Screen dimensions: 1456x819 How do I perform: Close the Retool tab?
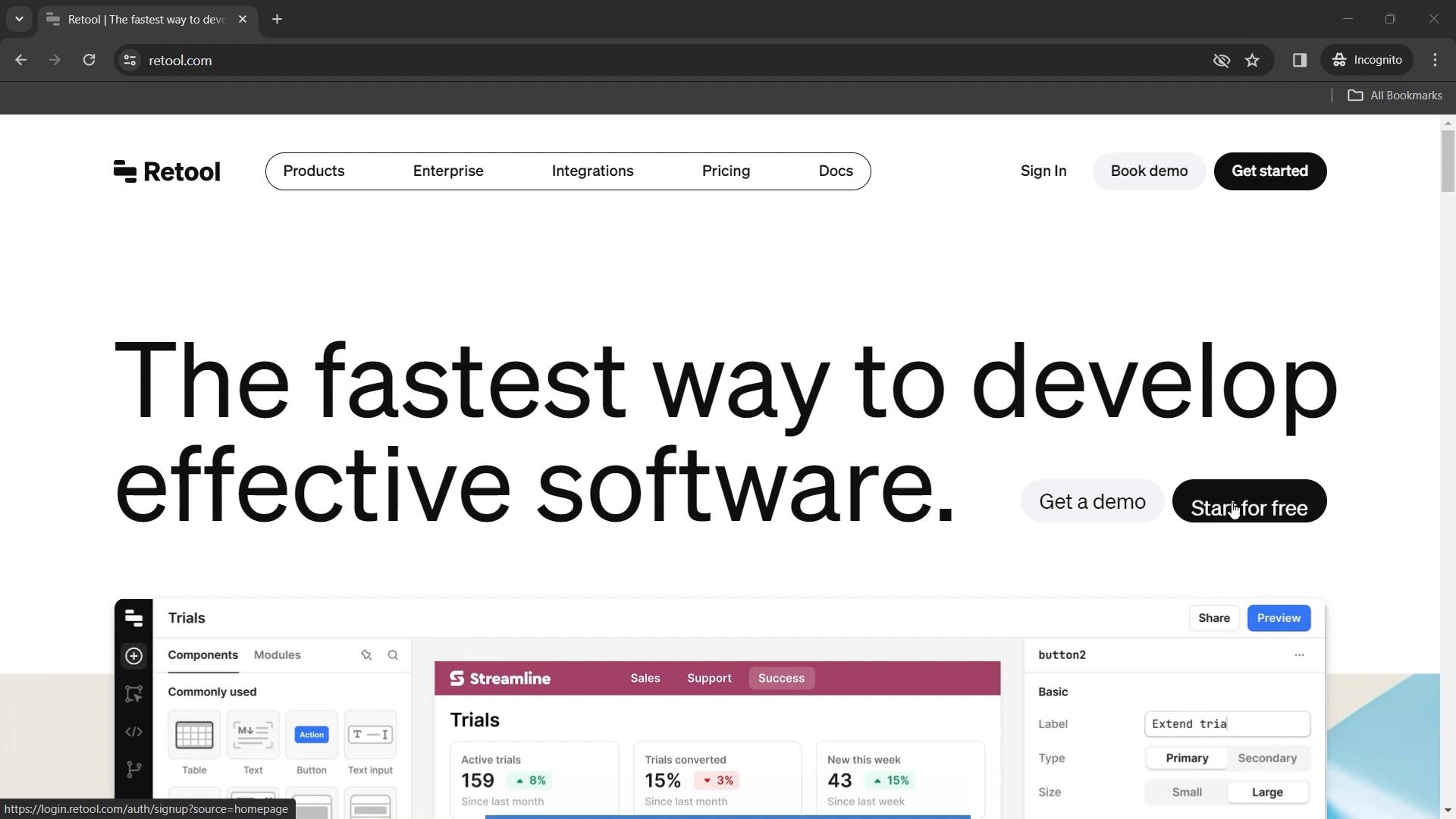pos(243,19)
